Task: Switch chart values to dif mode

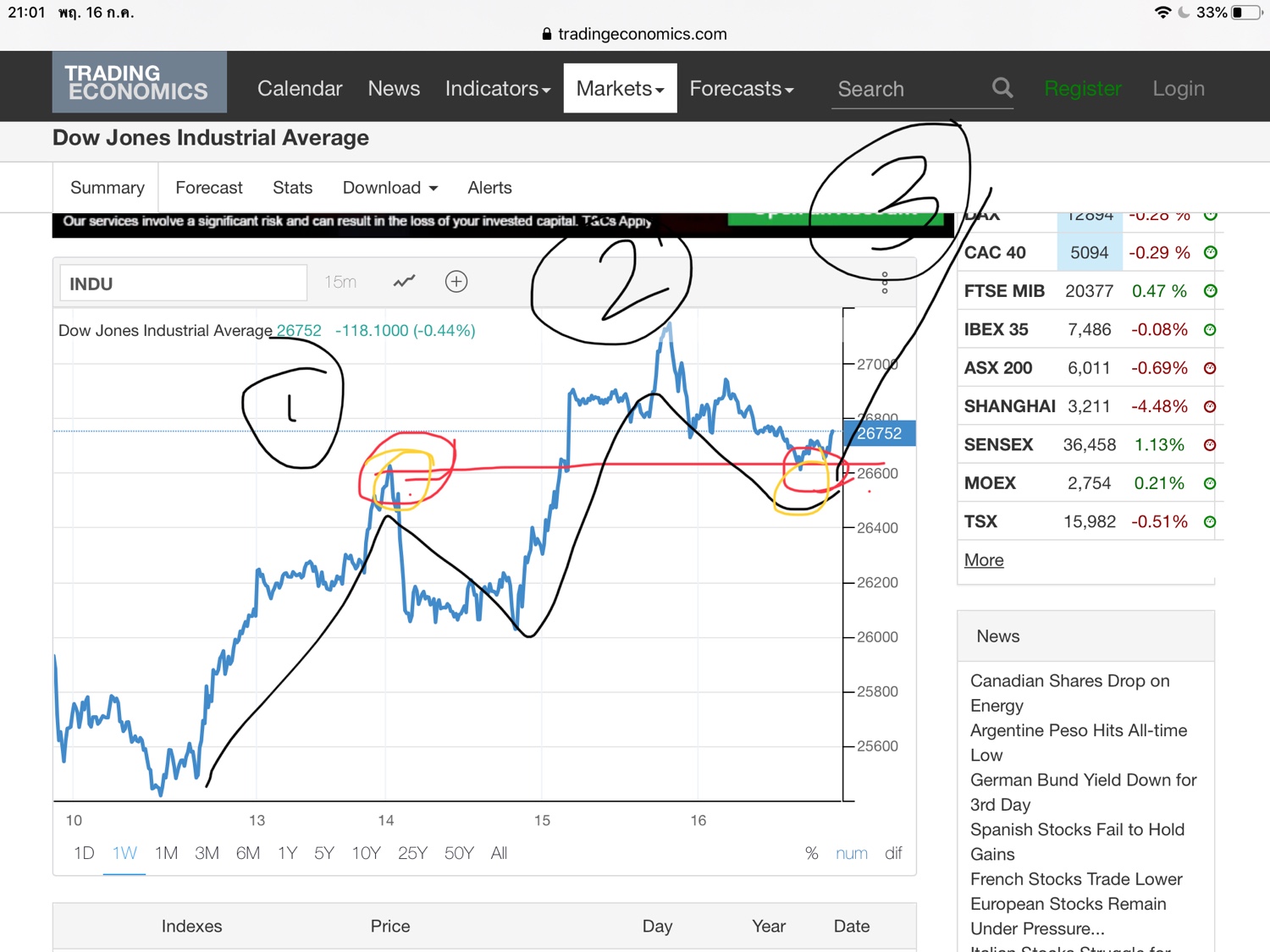Action: (x=893, y=853)
